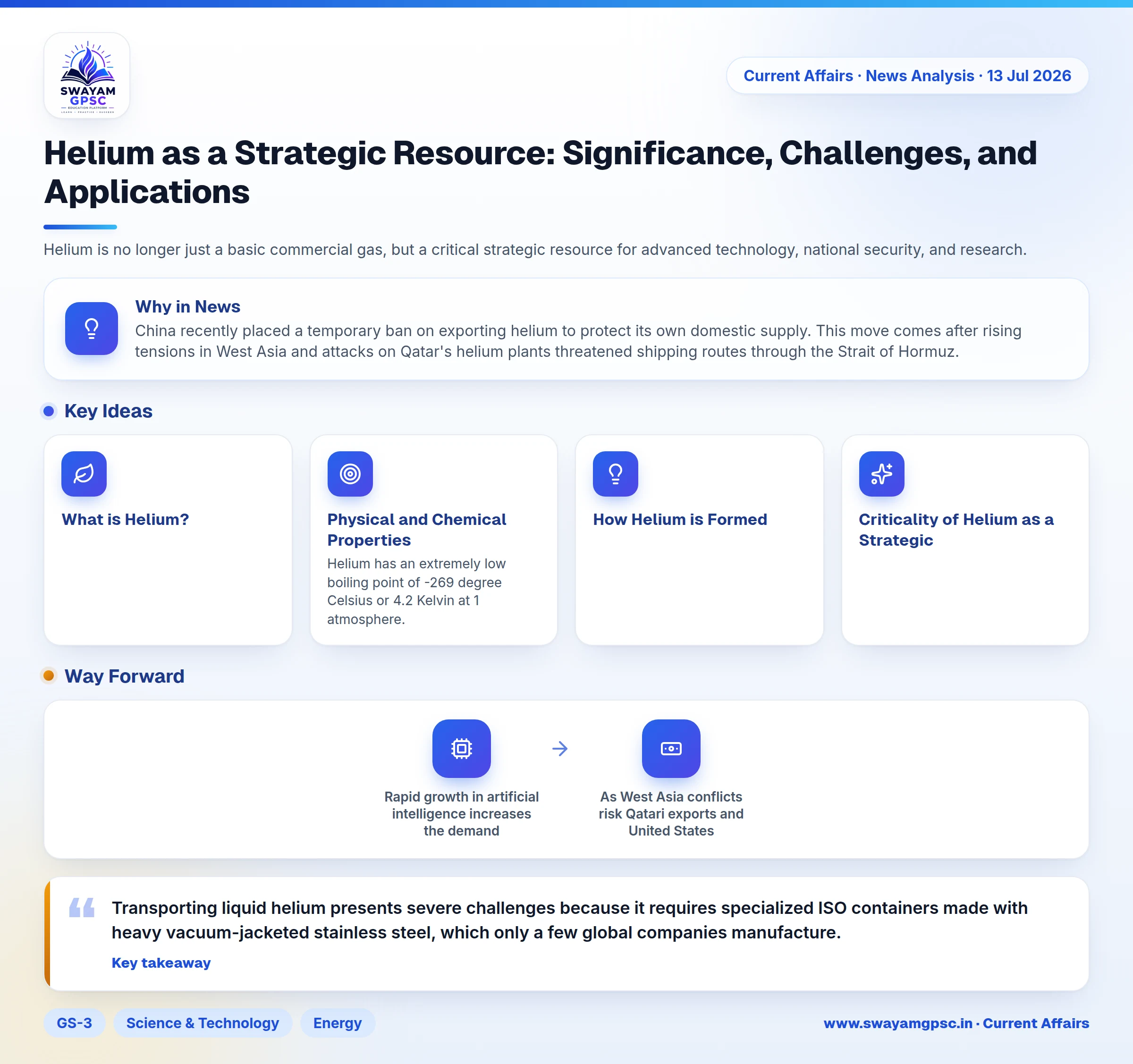Click the lightbulb icon beside Why in News
Screen dimensions: 1133x1064
(x=92, y=329)
